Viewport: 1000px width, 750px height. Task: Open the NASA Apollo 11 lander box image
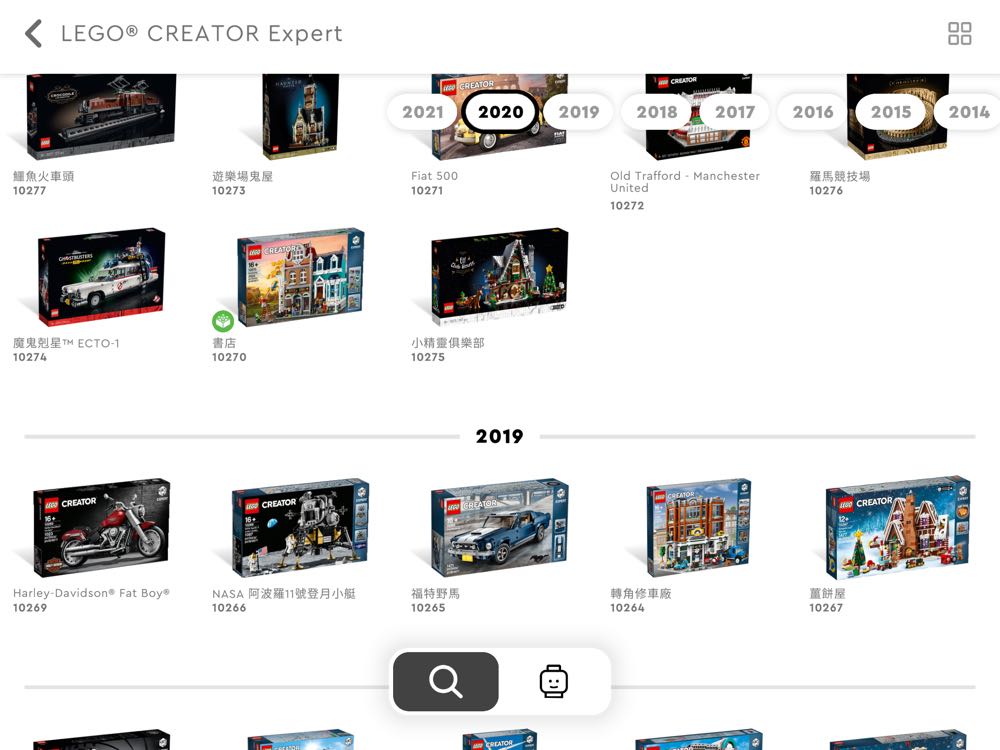point(300,527)
